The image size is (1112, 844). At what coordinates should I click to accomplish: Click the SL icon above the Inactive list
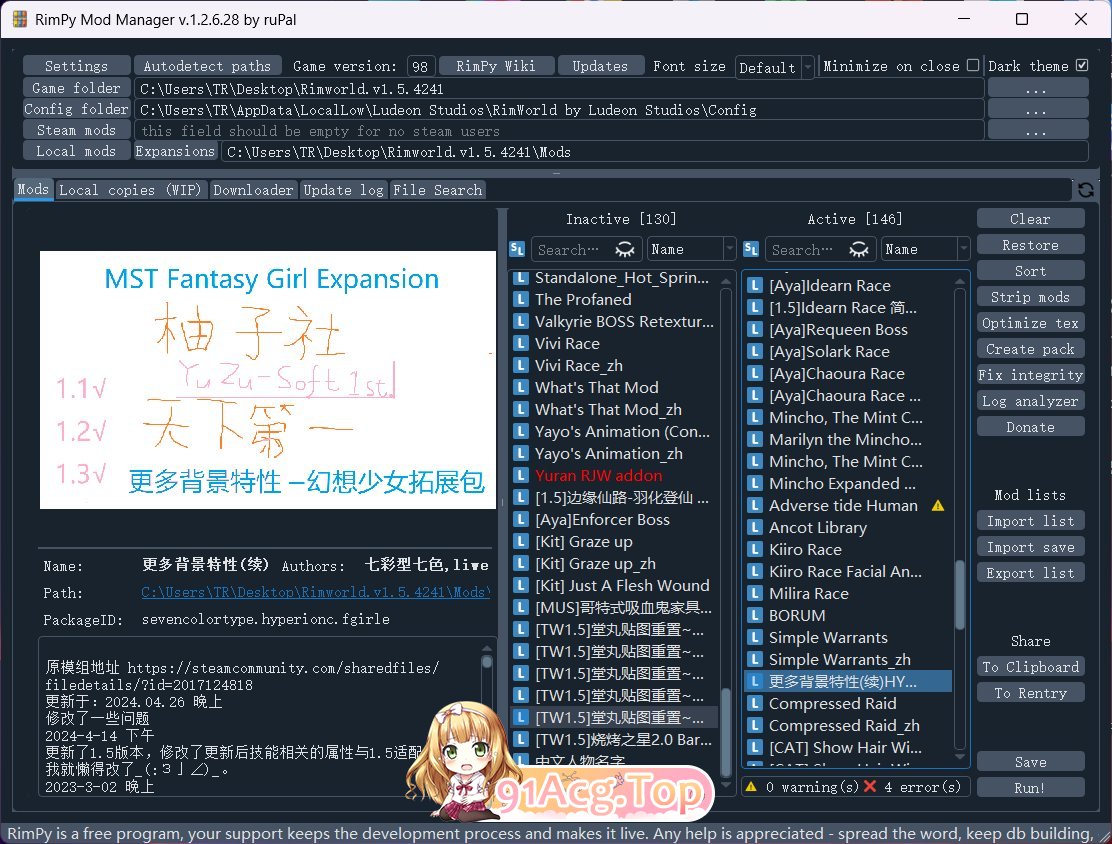pos(517,249)
